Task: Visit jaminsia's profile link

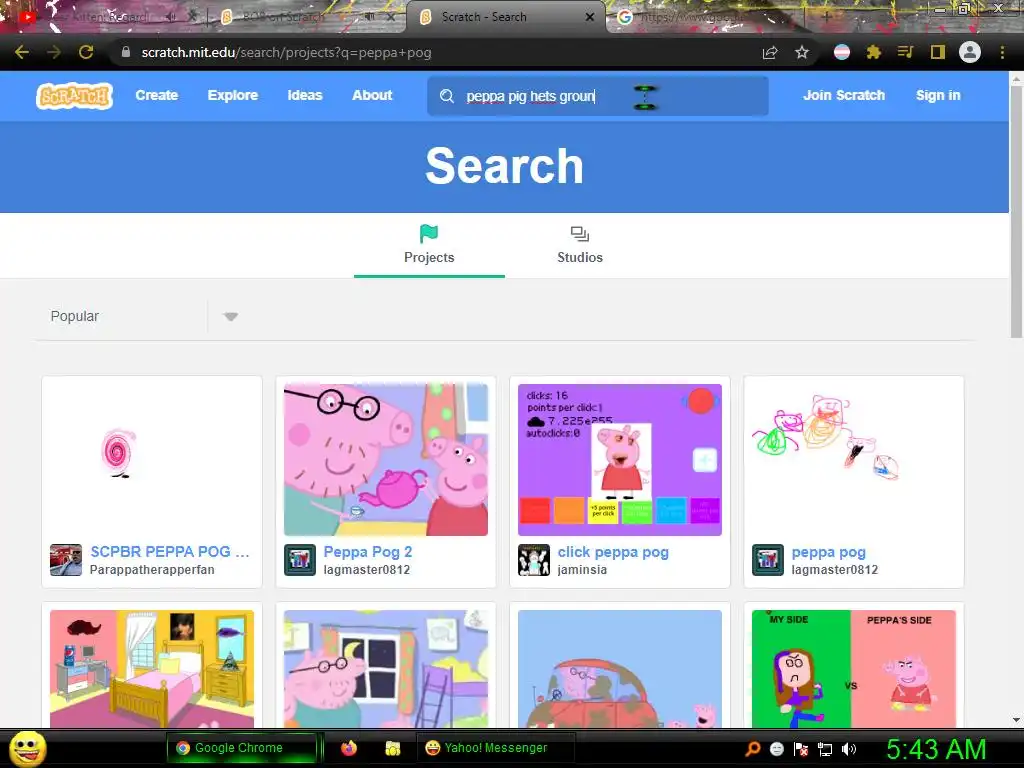Action: pos(582,569)
